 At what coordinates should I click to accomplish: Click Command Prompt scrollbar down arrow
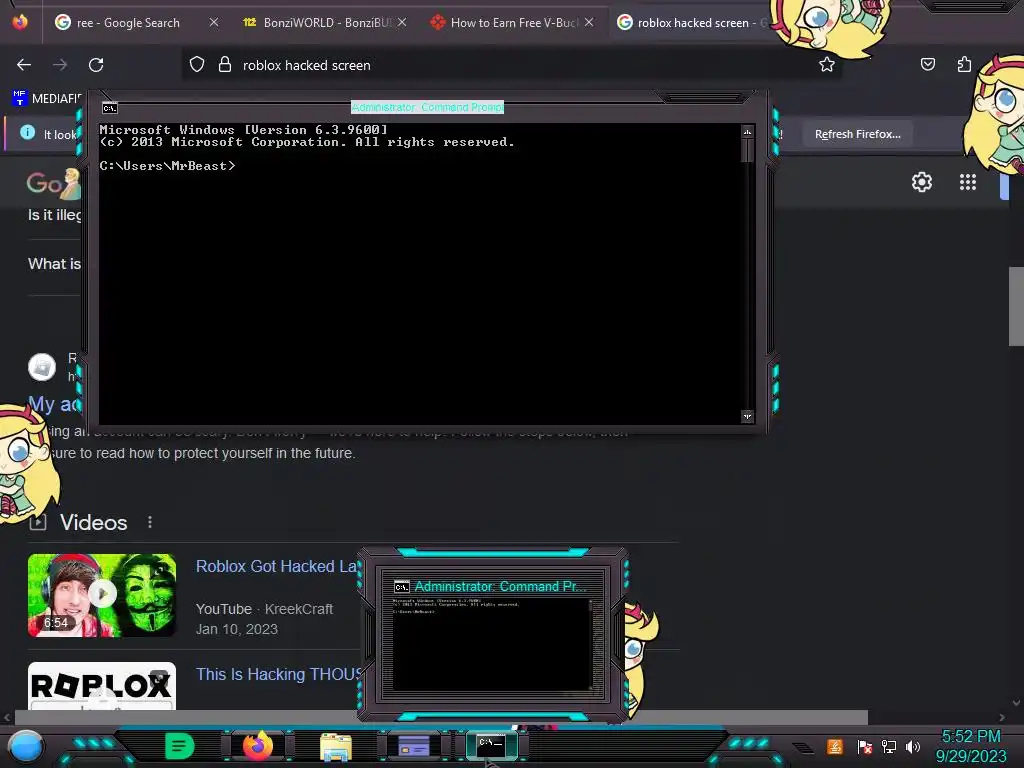[x=747, y=416]
